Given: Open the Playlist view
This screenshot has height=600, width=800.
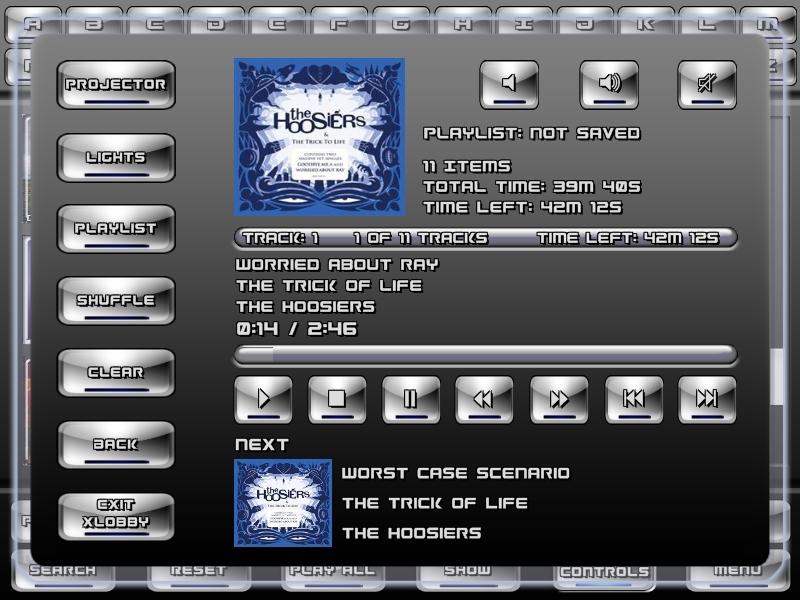Looking at the screenshot, I should tap(116, 229).
